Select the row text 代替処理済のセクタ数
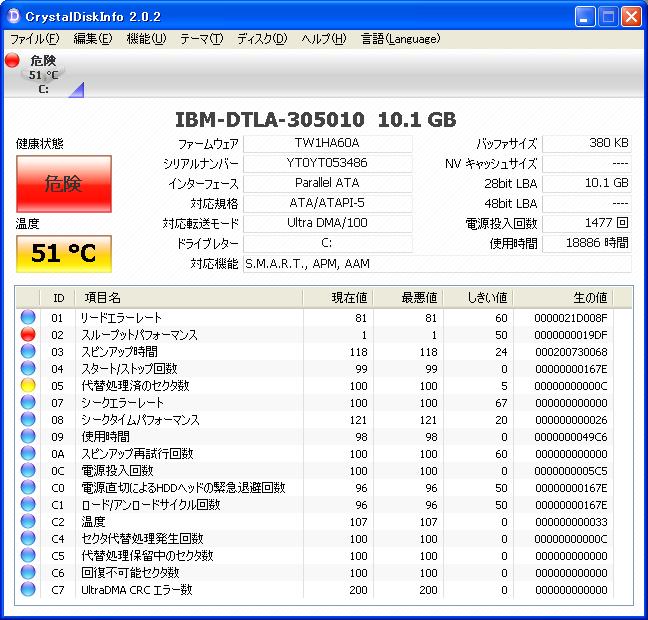 coord(135,386)
